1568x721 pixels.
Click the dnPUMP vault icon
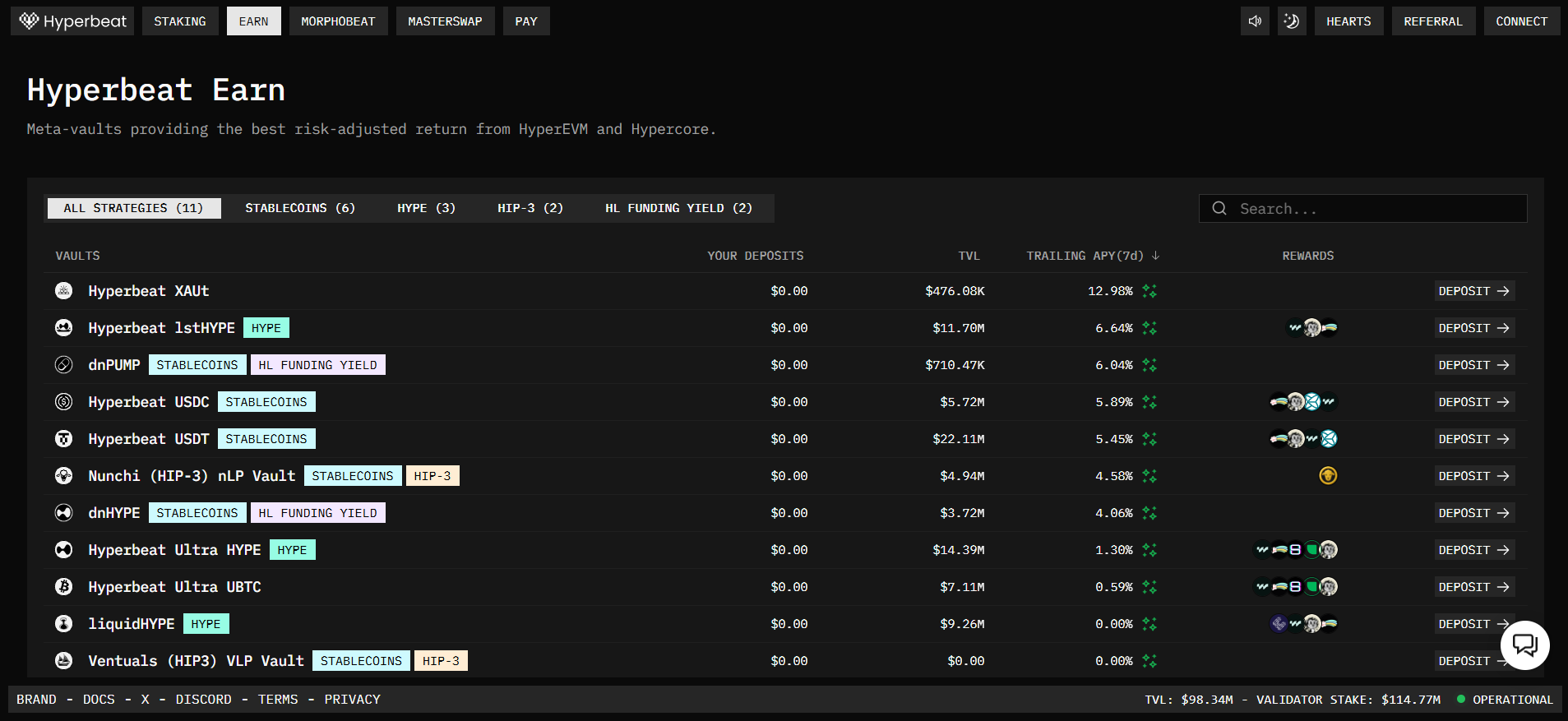(63, 364)
